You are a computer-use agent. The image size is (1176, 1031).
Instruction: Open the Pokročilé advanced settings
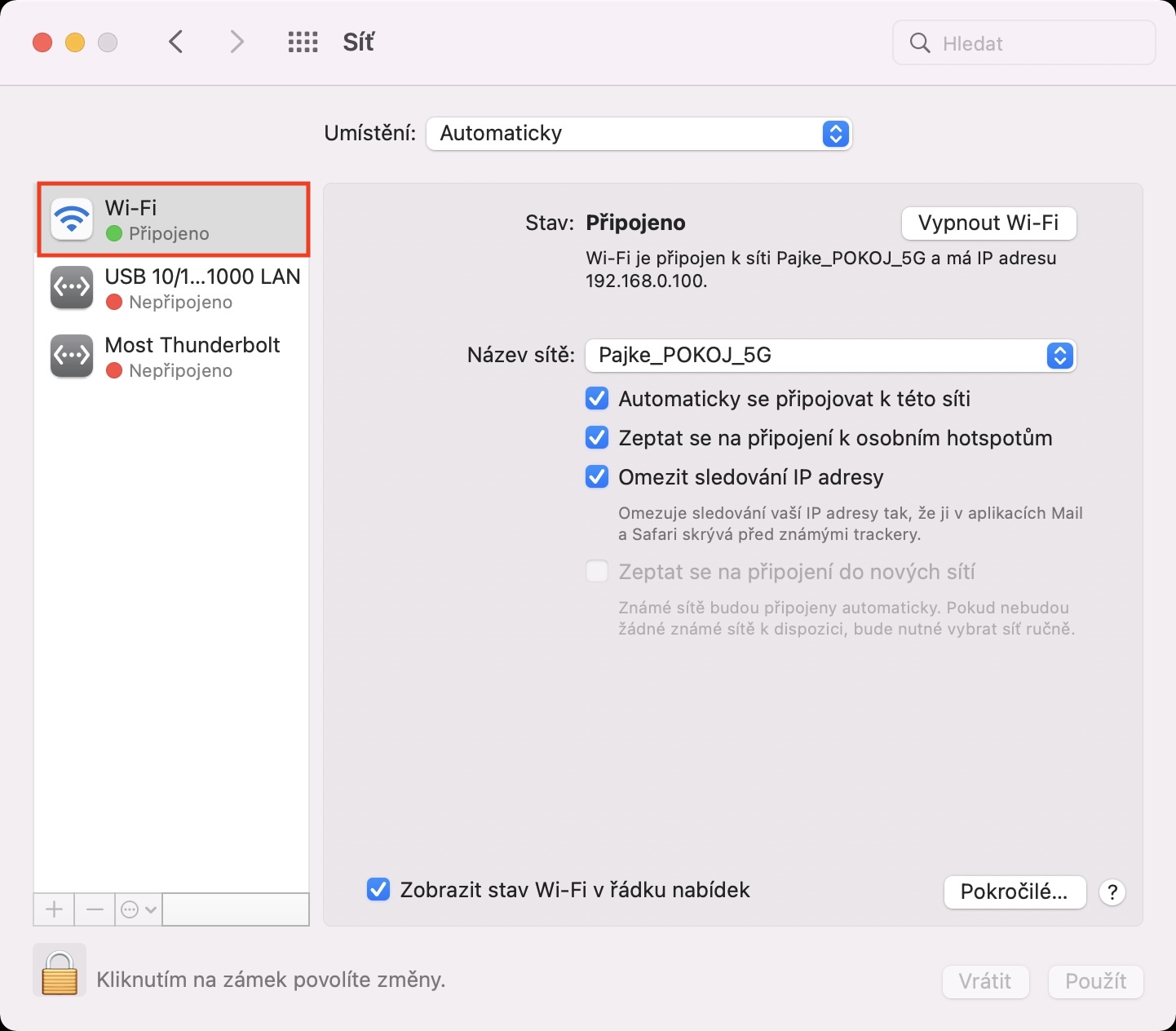tap(1014, 892)
